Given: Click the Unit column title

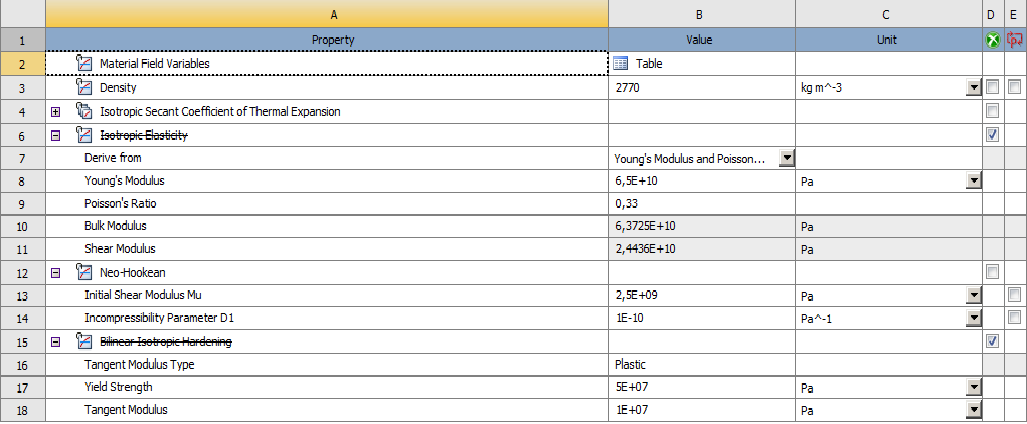Looking at the screenshot, I should [887, 40].
